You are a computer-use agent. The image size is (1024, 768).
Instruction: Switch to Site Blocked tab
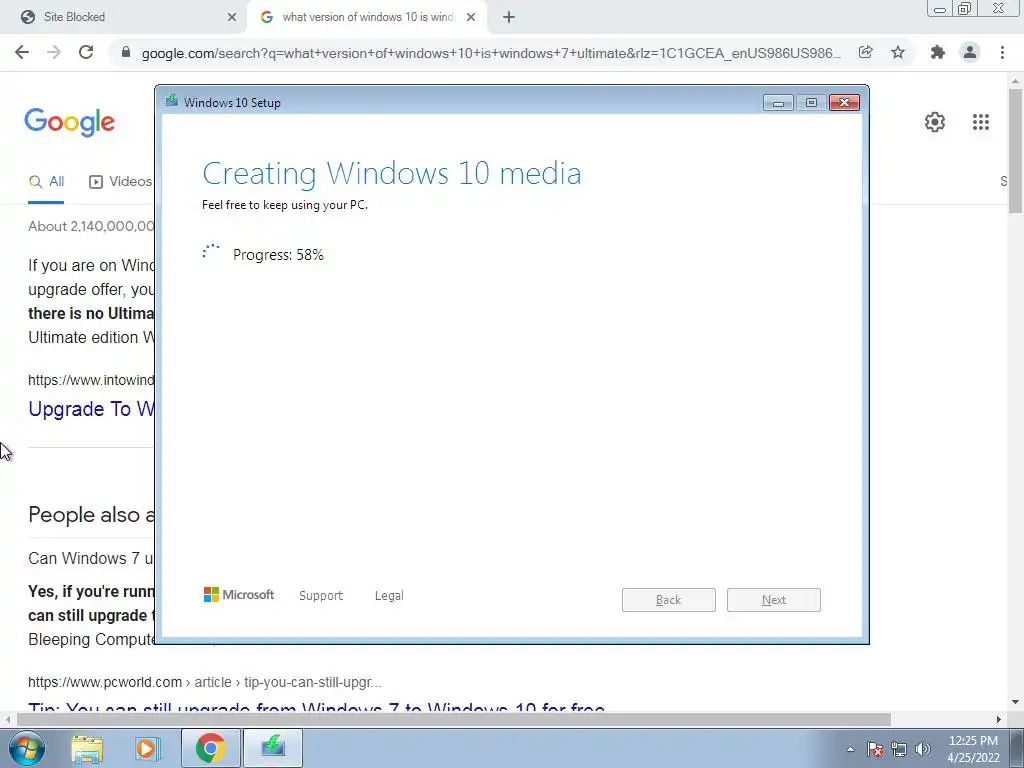click(x=123, y=17)
